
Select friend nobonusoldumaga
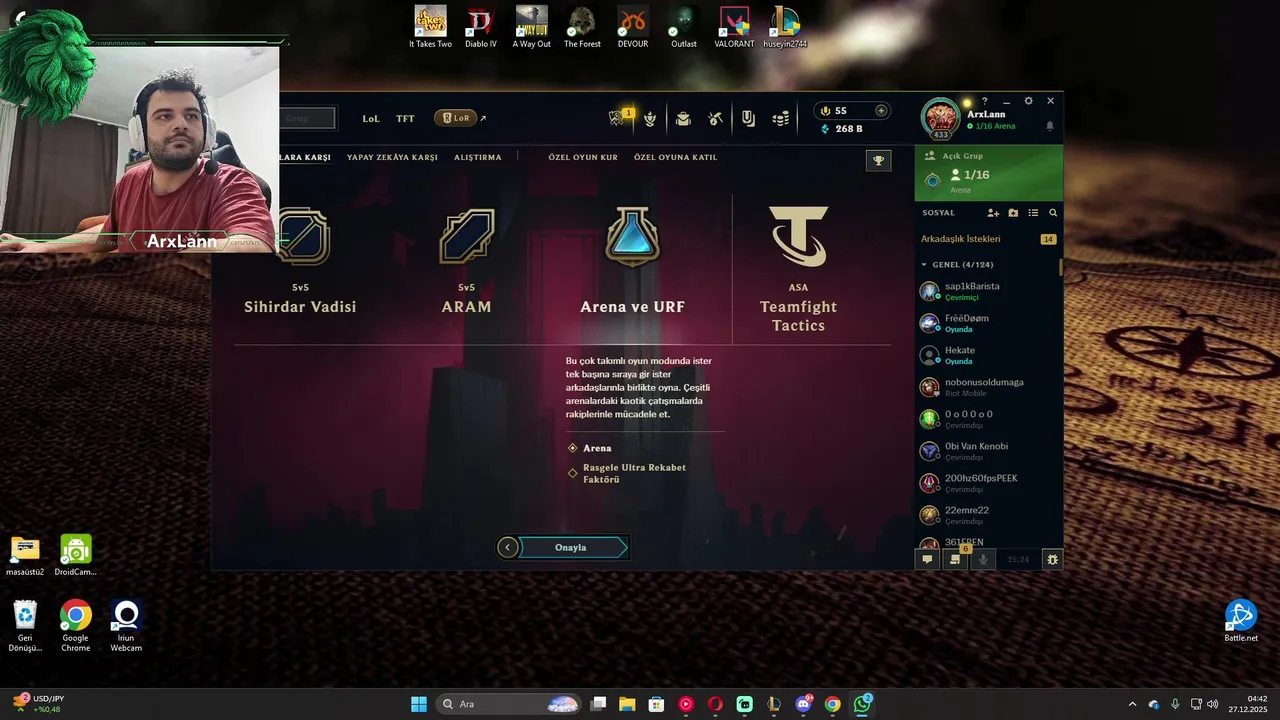pyautogui.click(x=988, y=387)
